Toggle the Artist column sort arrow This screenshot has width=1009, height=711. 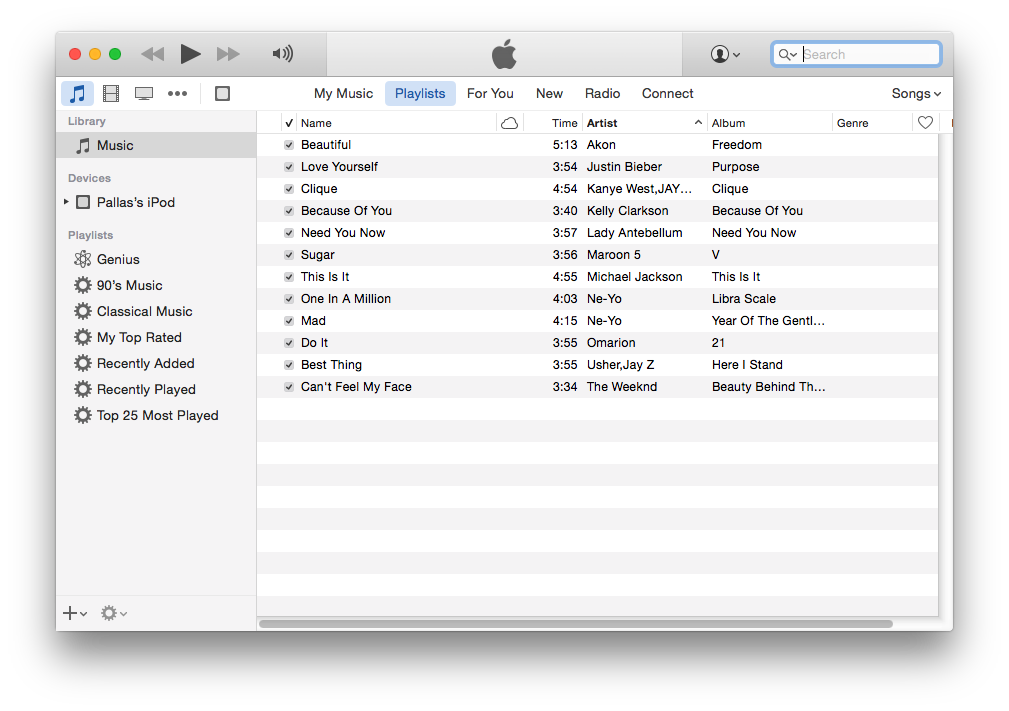pos(698,122)
